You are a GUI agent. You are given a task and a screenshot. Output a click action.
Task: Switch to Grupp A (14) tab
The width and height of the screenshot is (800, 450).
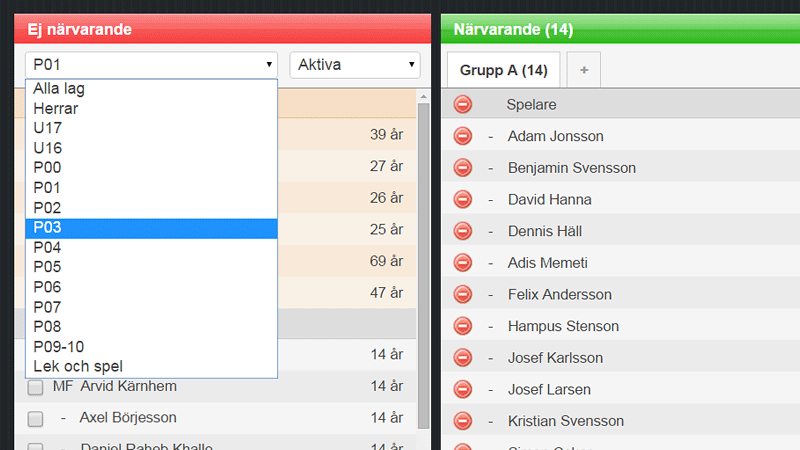[x=503, y=70]
